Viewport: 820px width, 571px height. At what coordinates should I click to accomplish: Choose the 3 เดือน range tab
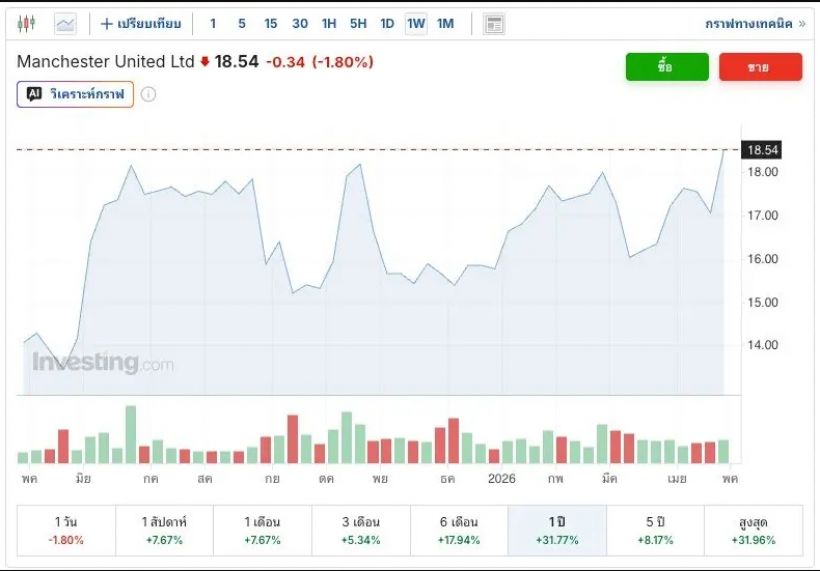pyautogui.click(x=361, y=530)
